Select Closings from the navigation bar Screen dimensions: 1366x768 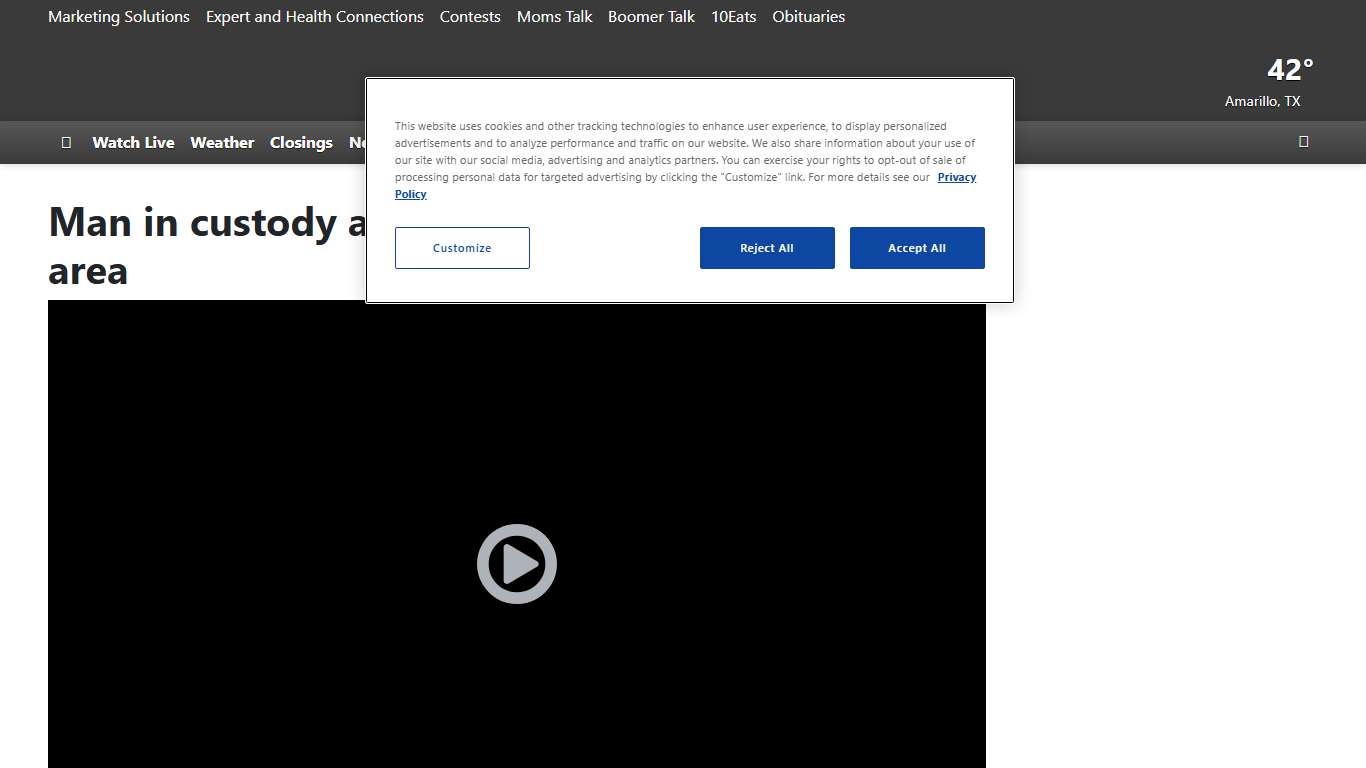[x=301, y=142]
